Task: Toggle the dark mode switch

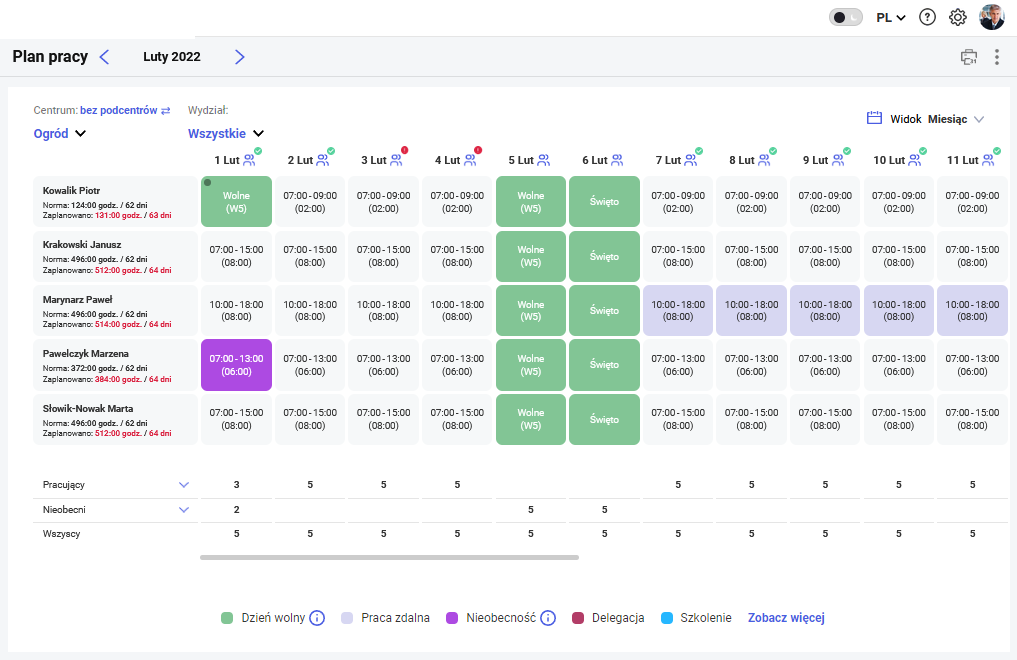Action: [846, 18]
